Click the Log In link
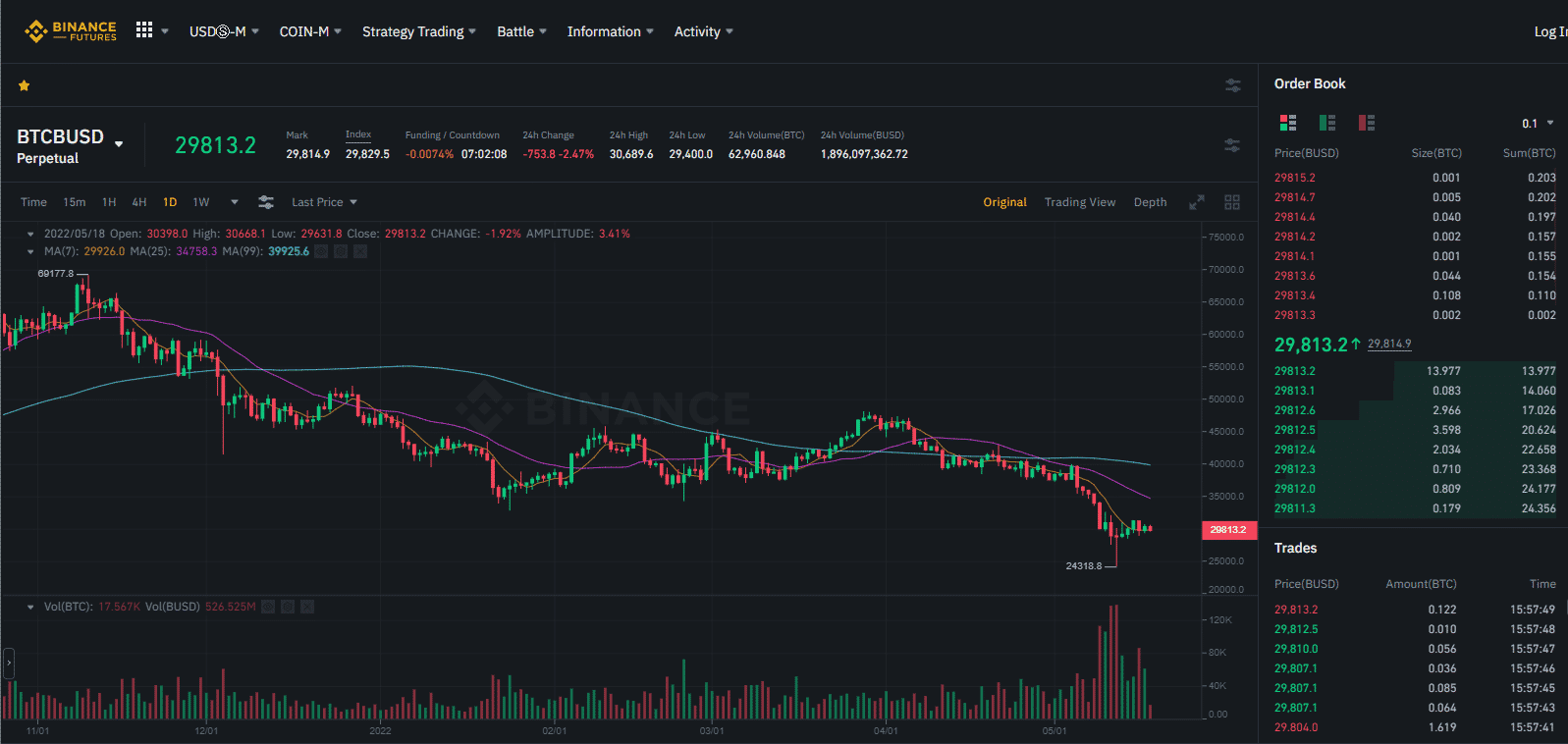Image resolution: width=1568 pixels, height=744 pixels. [1550, 31]
